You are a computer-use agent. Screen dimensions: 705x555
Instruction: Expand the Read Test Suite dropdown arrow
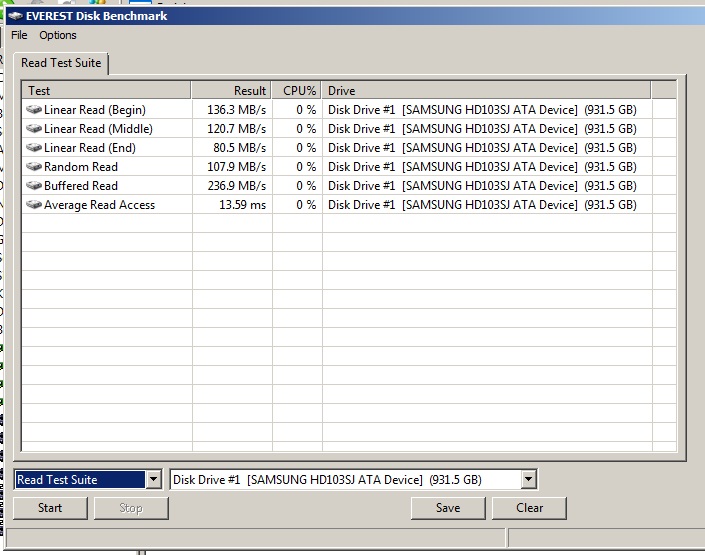[153, 479]
